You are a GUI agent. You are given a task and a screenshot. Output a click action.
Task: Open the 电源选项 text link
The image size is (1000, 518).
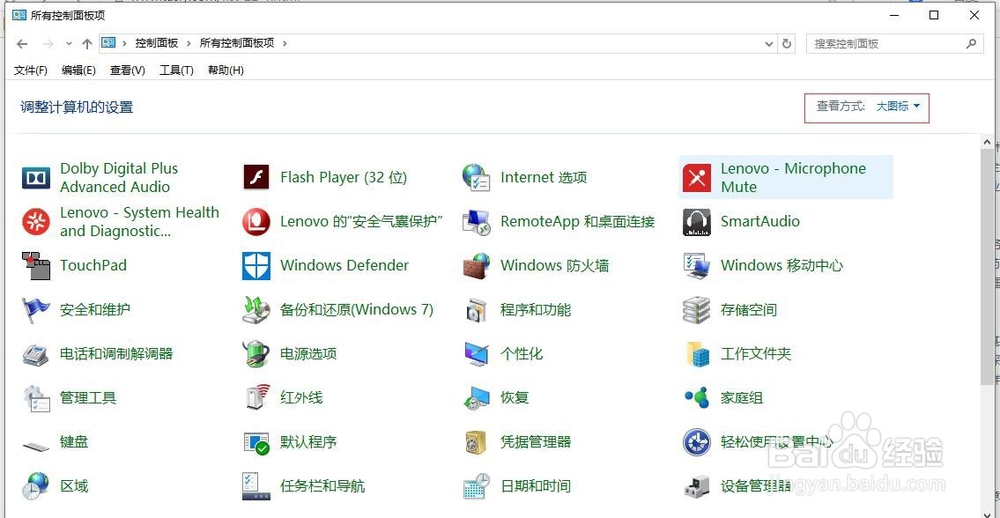coord(309,354)
